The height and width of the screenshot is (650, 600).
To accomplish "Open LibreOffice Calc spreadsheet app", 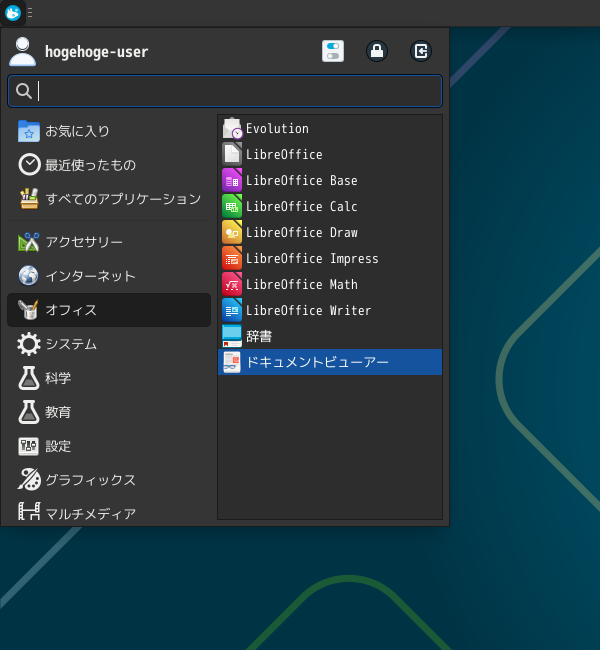I will click(x=301, y=207).
